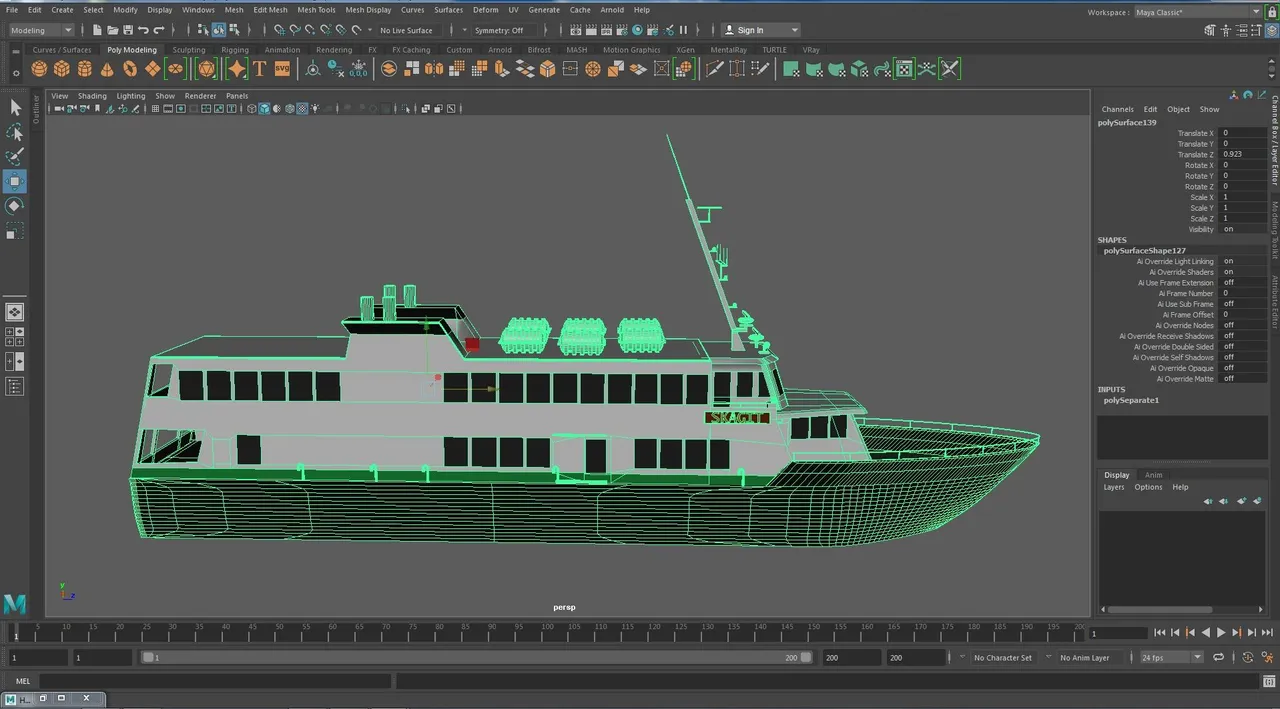
Task: Open the Deform menu
Action: pyautogui.click(x=485, y=10)
